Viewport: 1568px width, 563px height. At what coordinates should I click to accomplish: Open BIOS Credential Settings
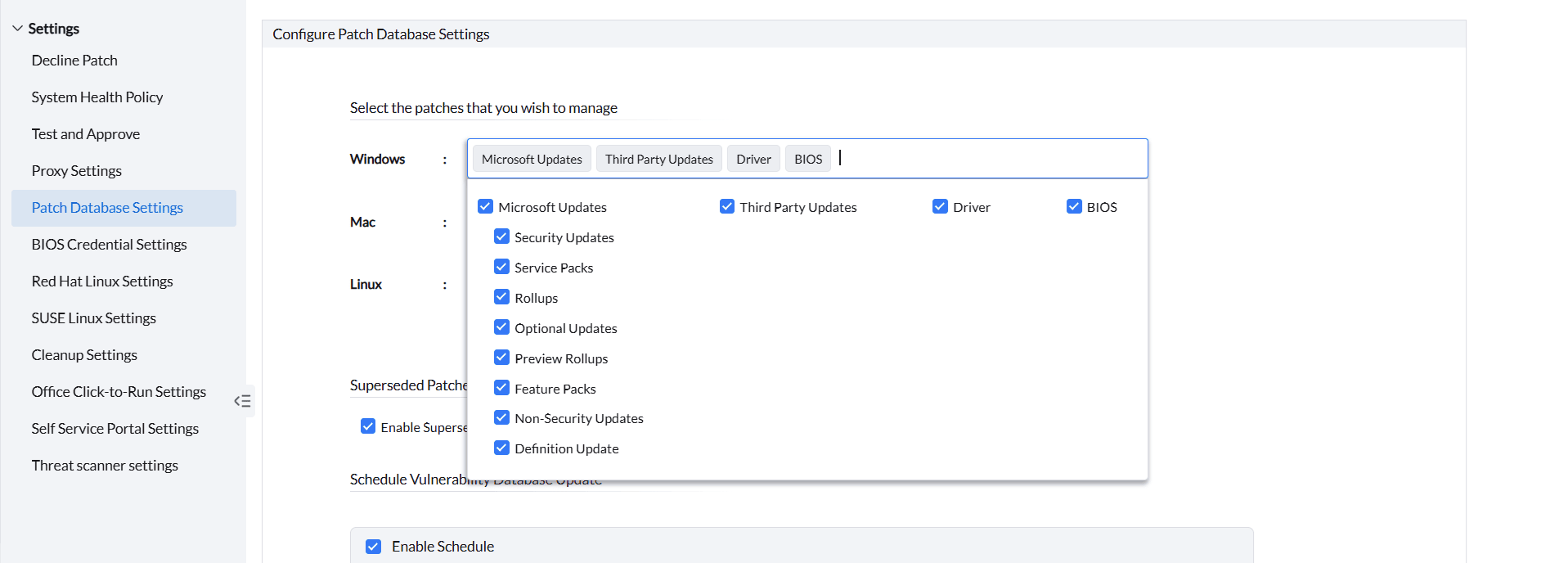click(109, 245)
